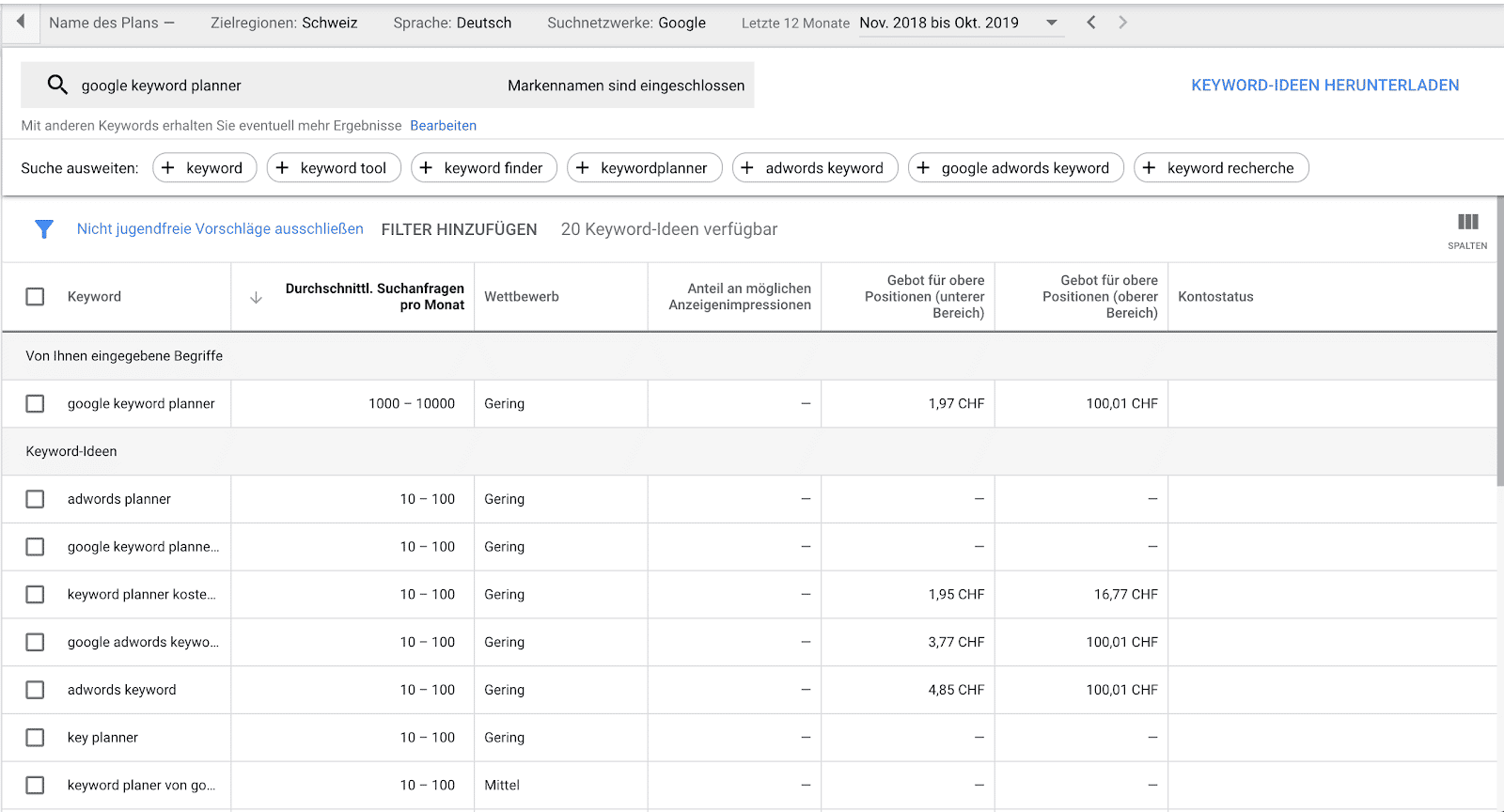Viewport: 1504px width, 812px height.
Task: Click the sort arrow beside Suchanfragen column
Action: [256, 297]
